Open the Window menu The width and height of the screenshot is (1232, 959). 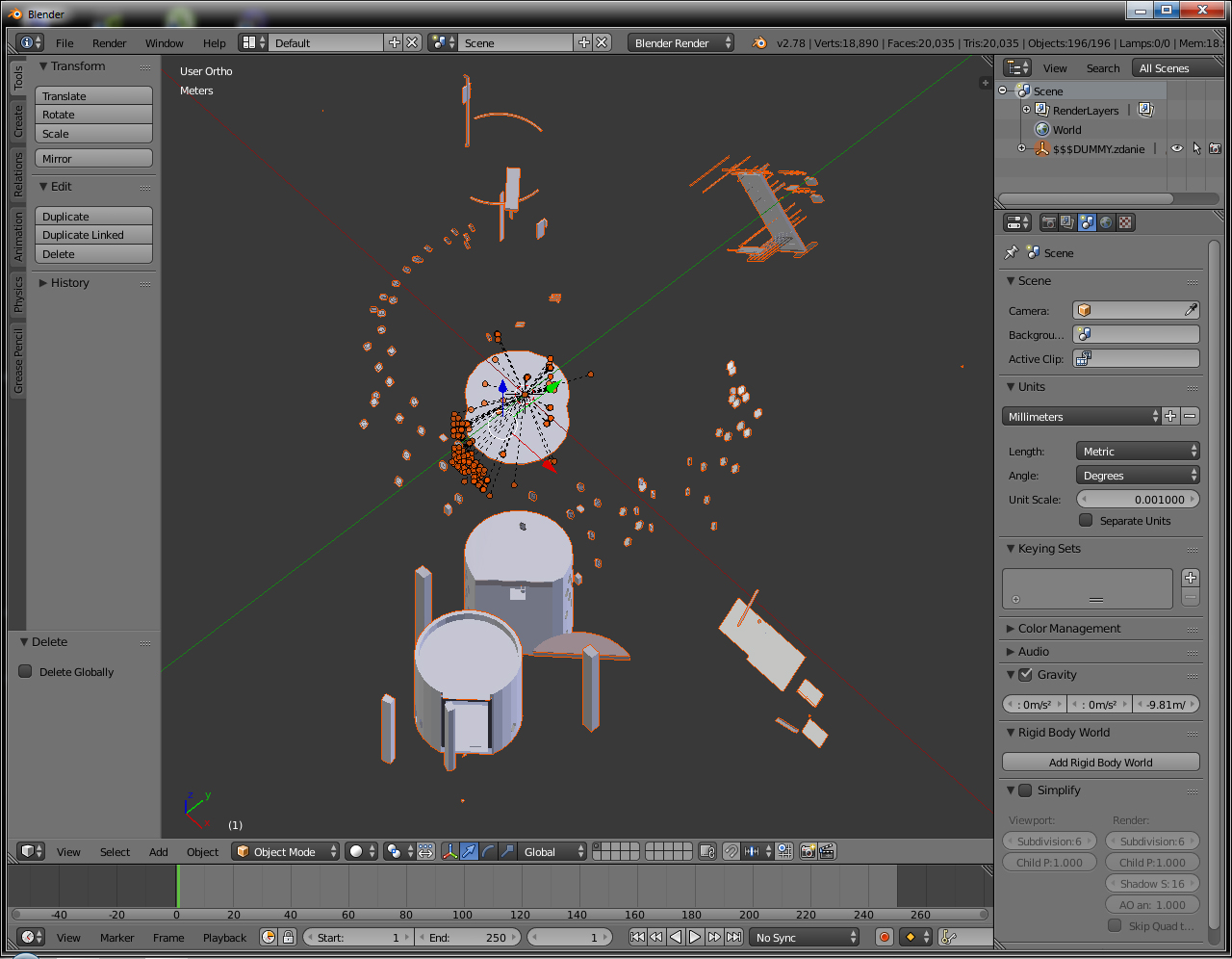(164, 42)
